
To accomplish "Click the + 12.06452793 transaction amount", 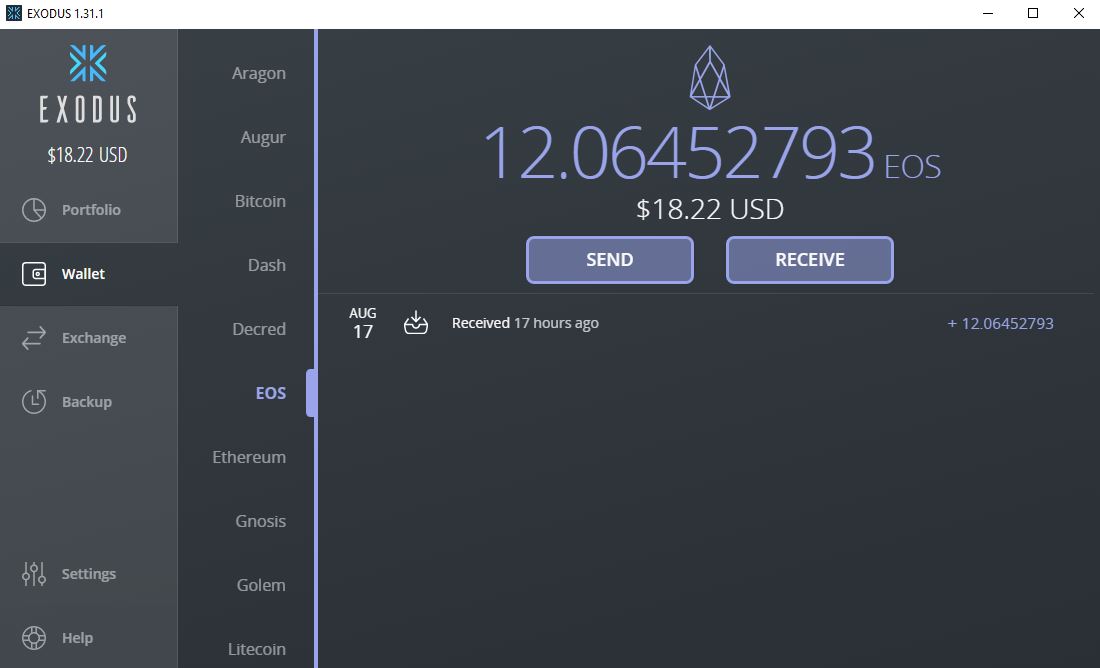I will click(1000, 323).
